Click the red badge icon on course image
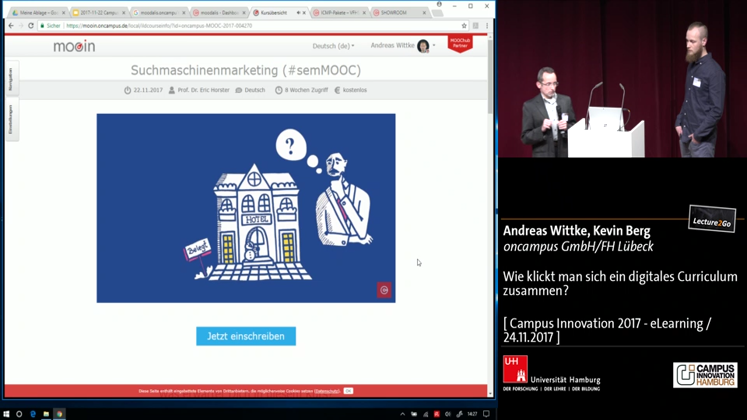This screenshot has width=747, height=420. click(384, 290)
